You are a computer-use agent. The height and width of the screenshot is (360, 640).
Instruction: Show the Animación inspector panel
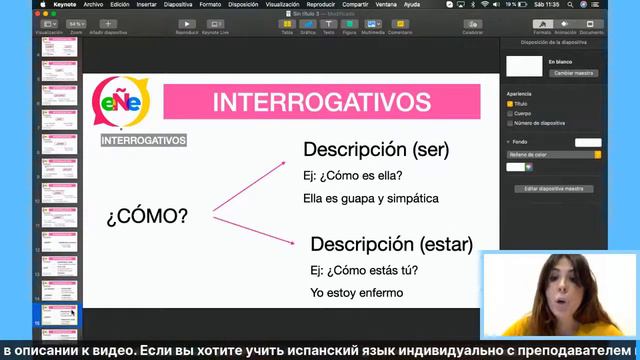pos(565,24)
